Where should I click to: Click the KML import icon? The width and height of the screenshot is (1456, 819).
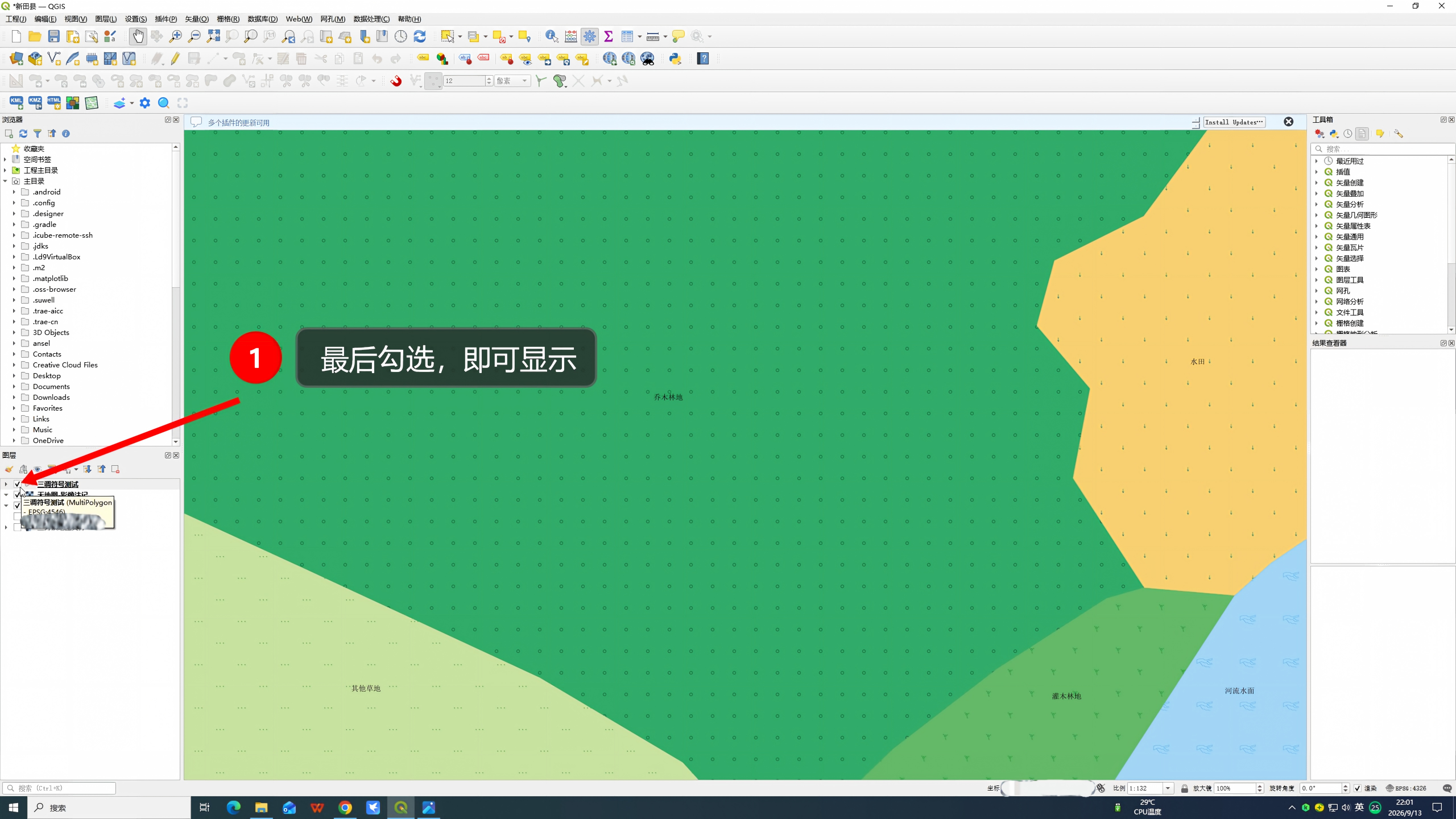click(16, 103)
